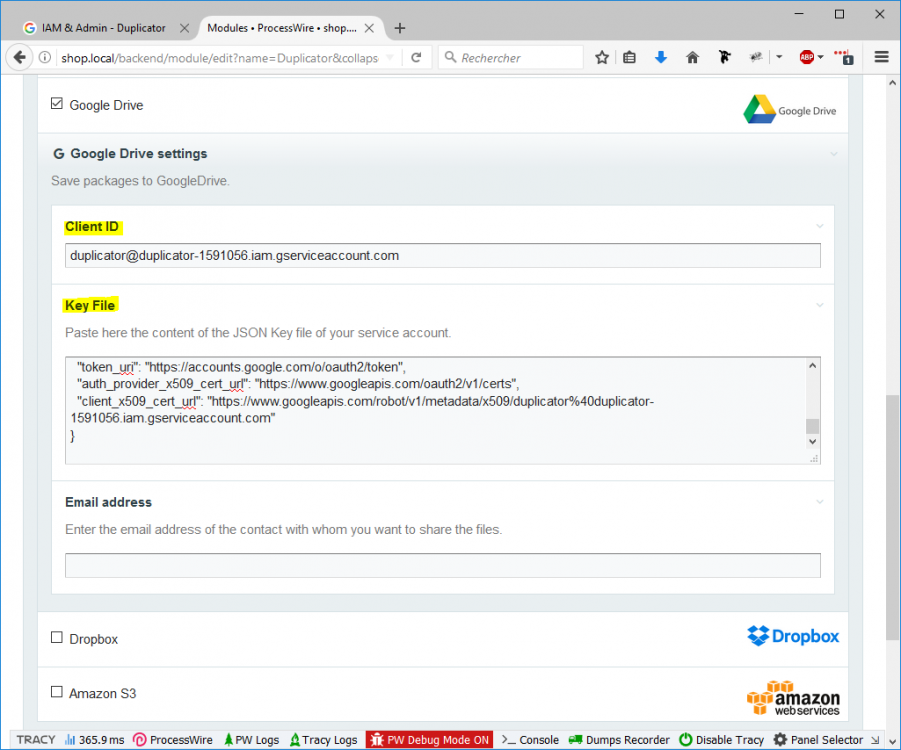Reload the page with refresh icon
This screenshot has height=750, width=901.
(416, 58)
